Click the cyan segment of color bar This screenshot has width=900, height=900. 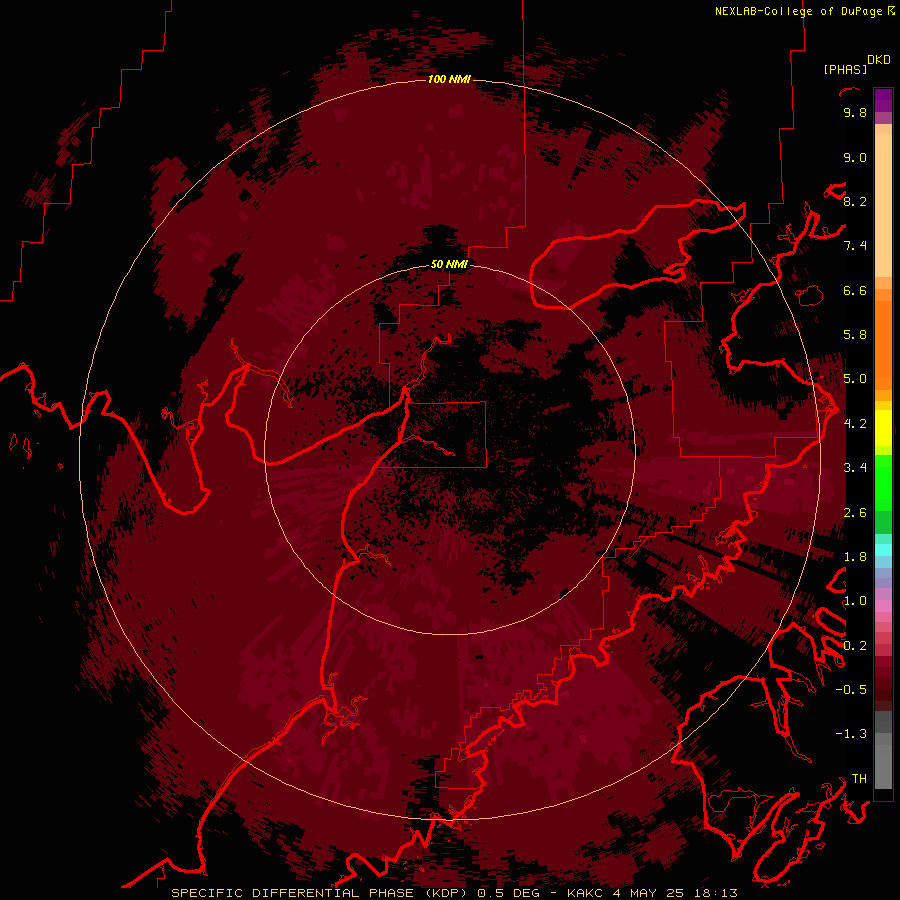[883, 550]
